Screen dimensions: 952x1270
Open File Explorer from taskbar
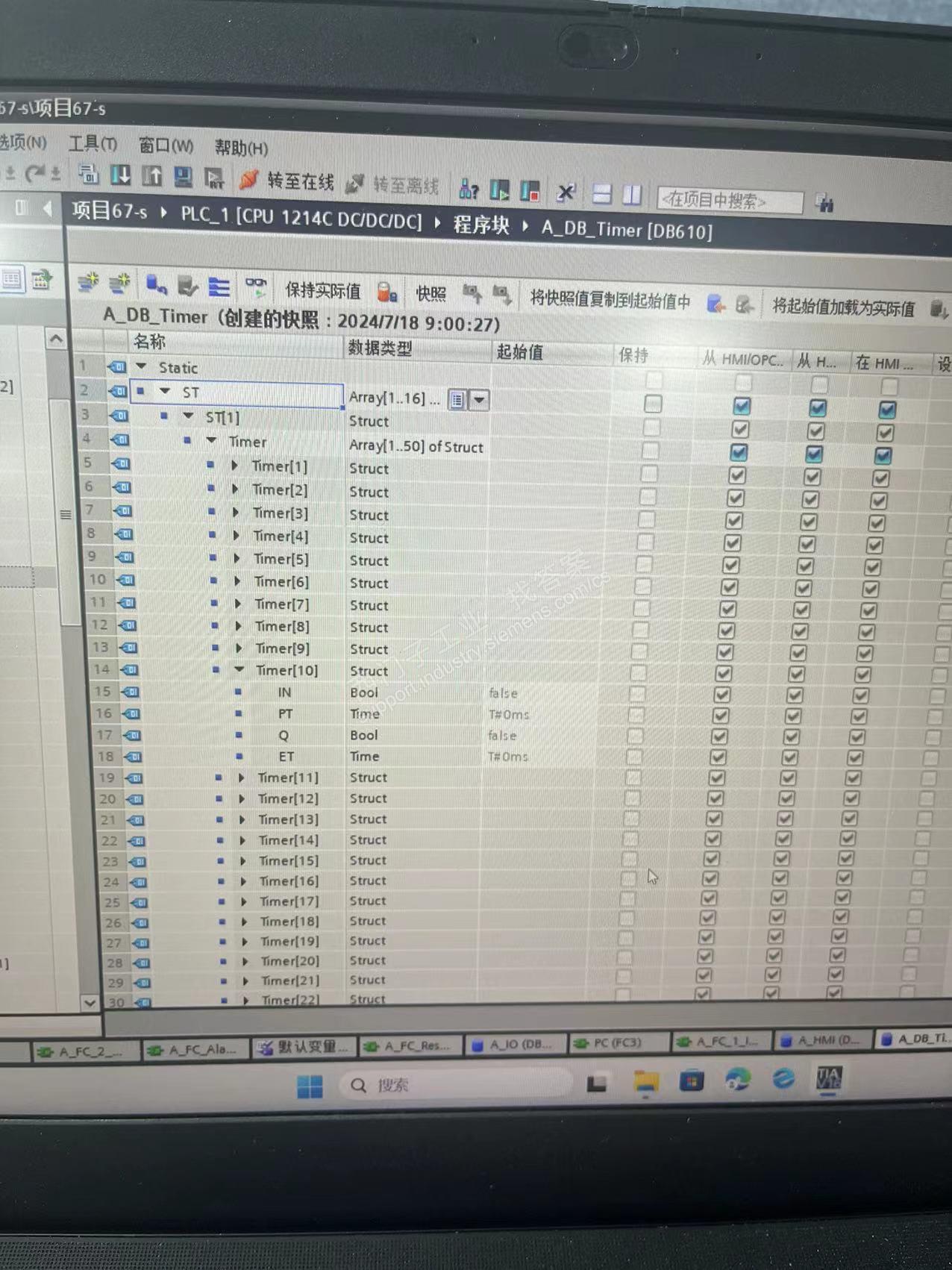pyautogui.click(x=646, y=1082)
